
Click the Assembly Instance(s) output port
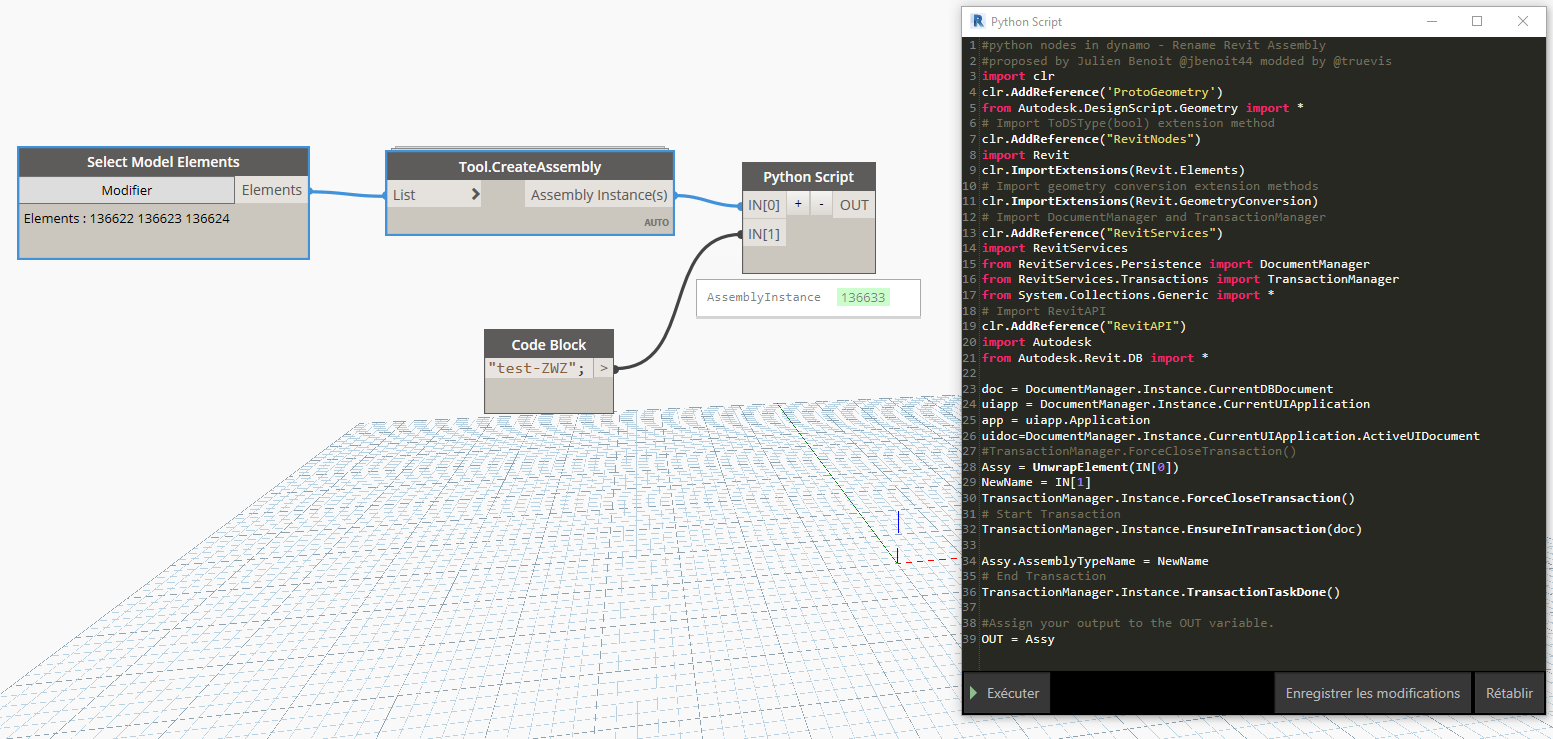598,195
